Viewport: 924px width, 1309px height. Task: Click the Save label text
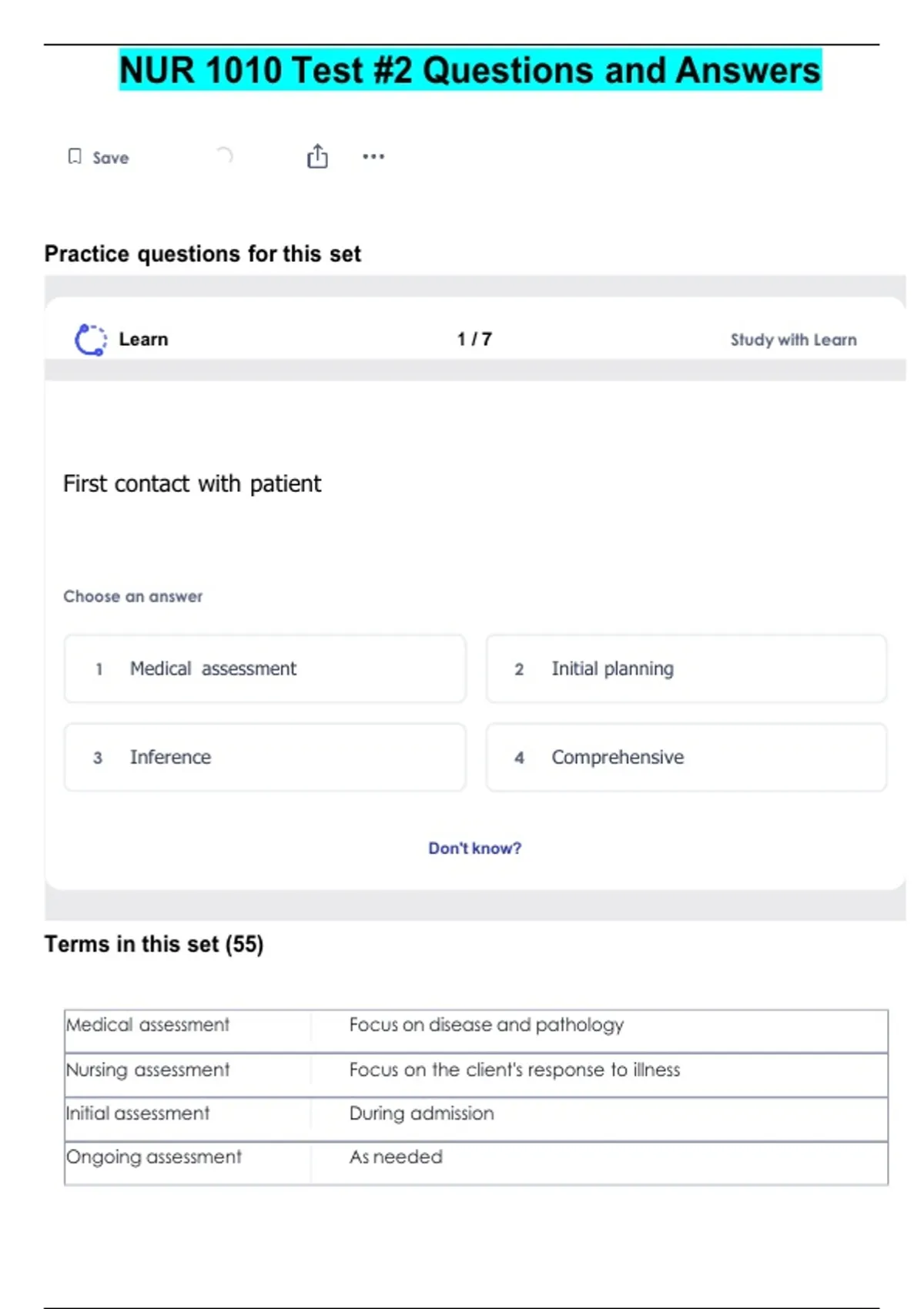[x=111, y=158]
